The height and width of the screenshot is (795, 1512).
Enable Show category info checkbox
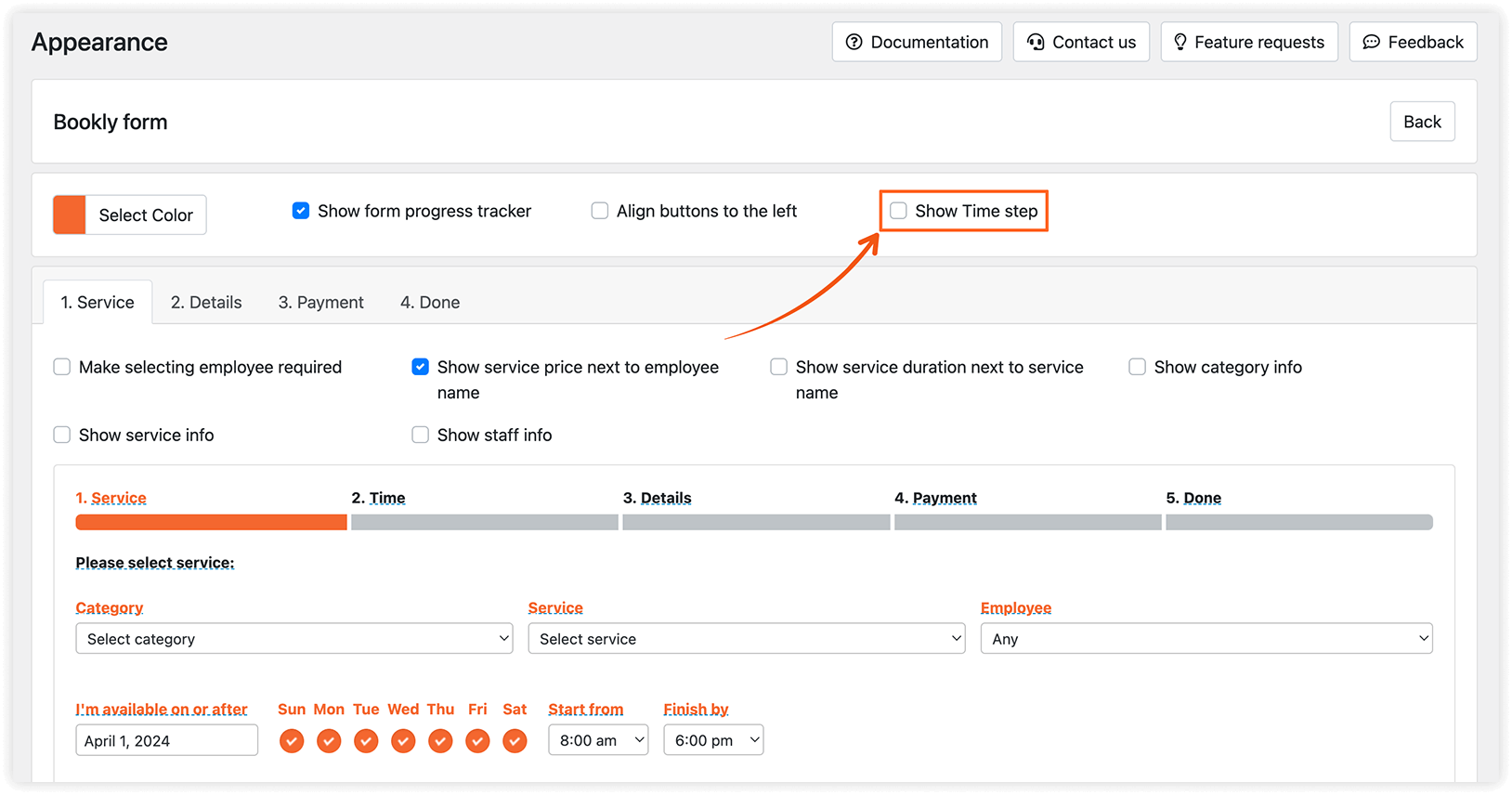pyautogui.click(x=1138, y=367)
